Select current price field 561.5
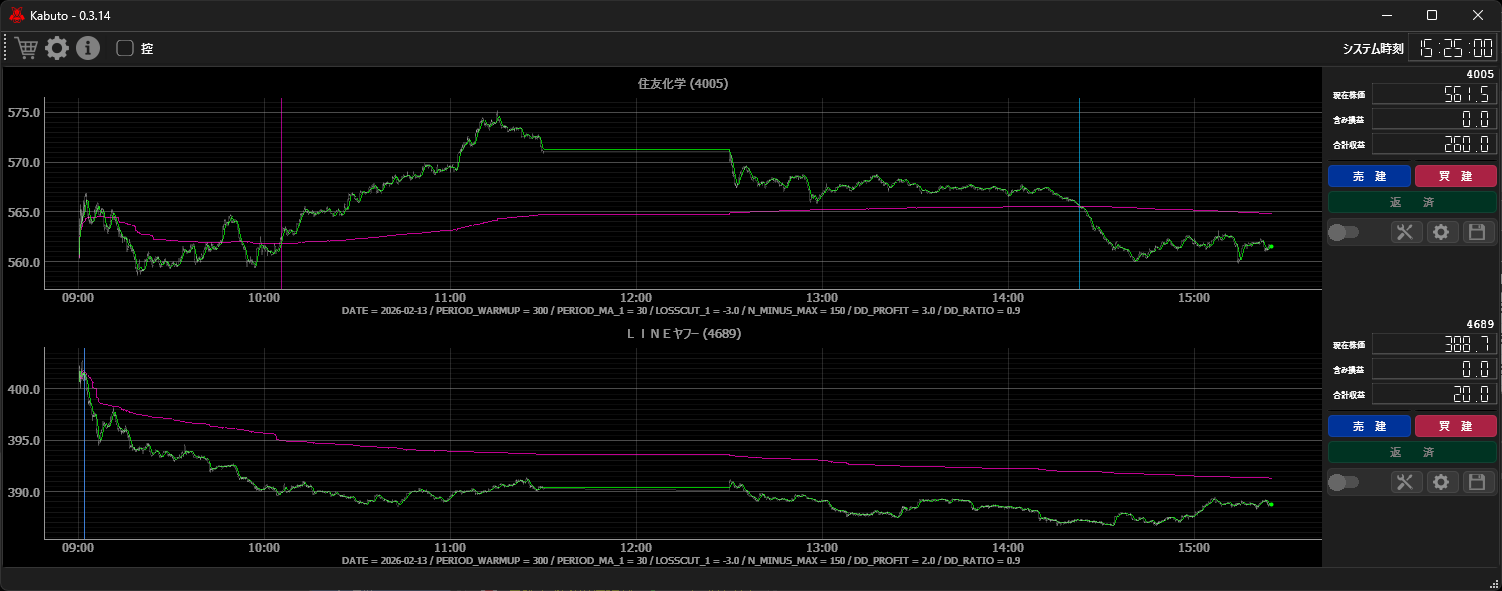The image size is (1502, 591). coord(1434,94)
